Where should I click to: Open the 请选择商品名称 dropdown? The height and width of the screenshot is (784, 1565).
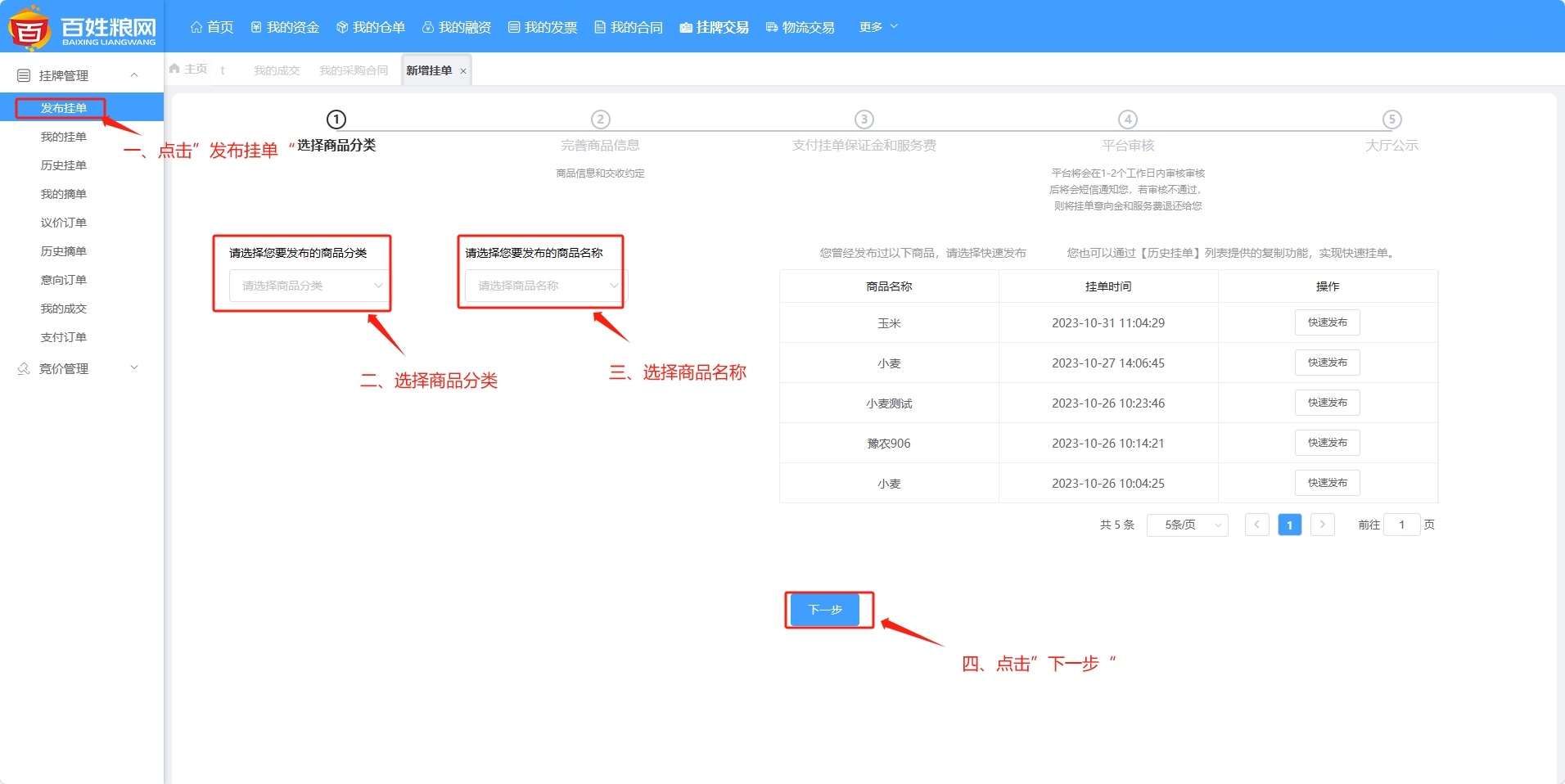pos(543,286)
